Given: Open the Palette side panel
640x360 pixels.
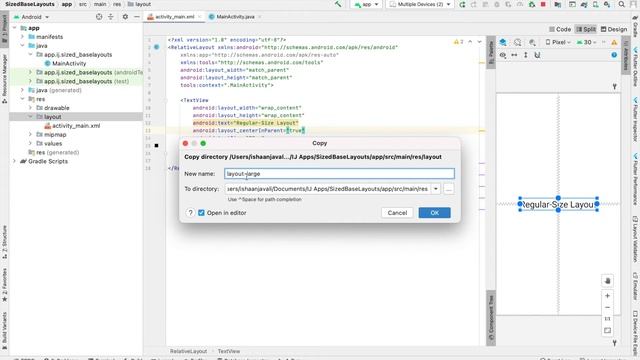Looking at the screenshot, I should 491,52.
